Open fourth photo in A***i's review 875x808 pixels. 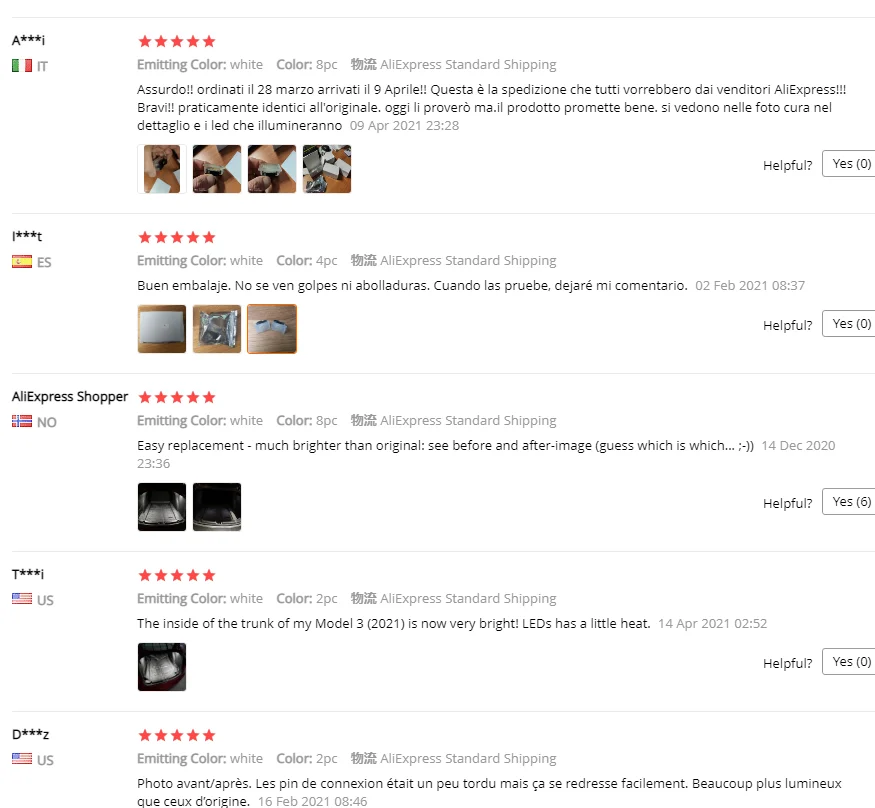click(327, 169)
